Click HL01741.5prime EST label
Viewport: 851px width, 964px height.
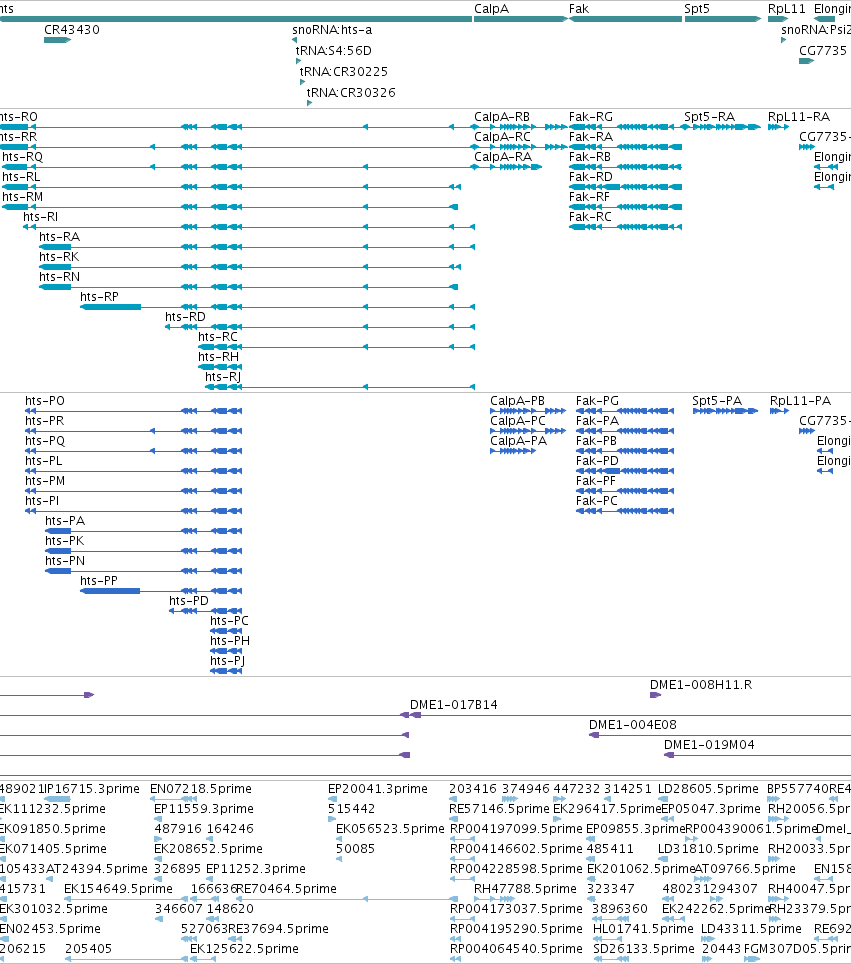point(643,929)
